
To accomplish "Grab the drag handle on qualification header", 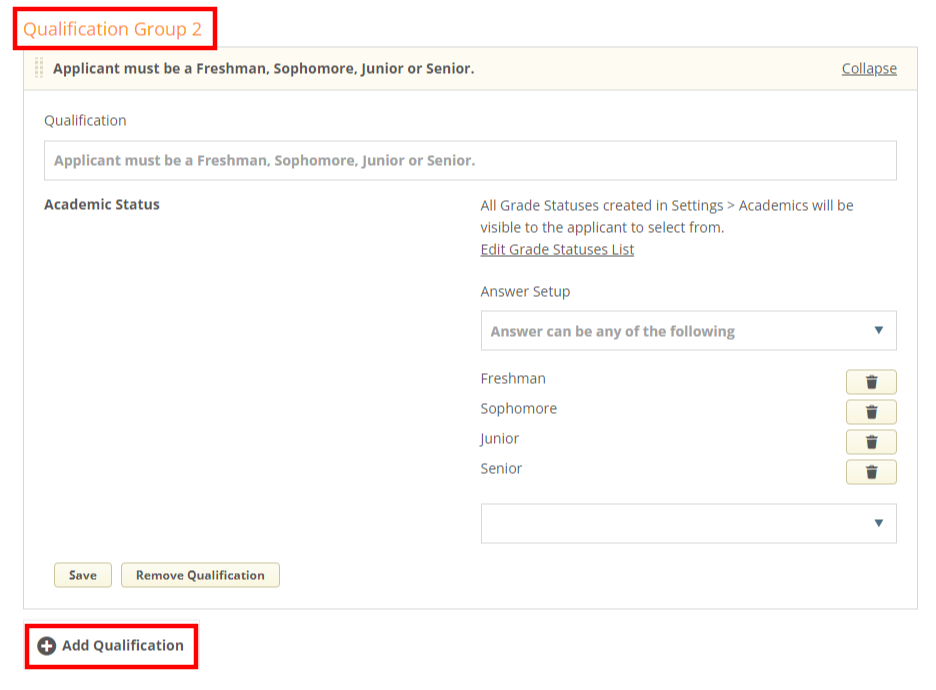I will 39,68.
